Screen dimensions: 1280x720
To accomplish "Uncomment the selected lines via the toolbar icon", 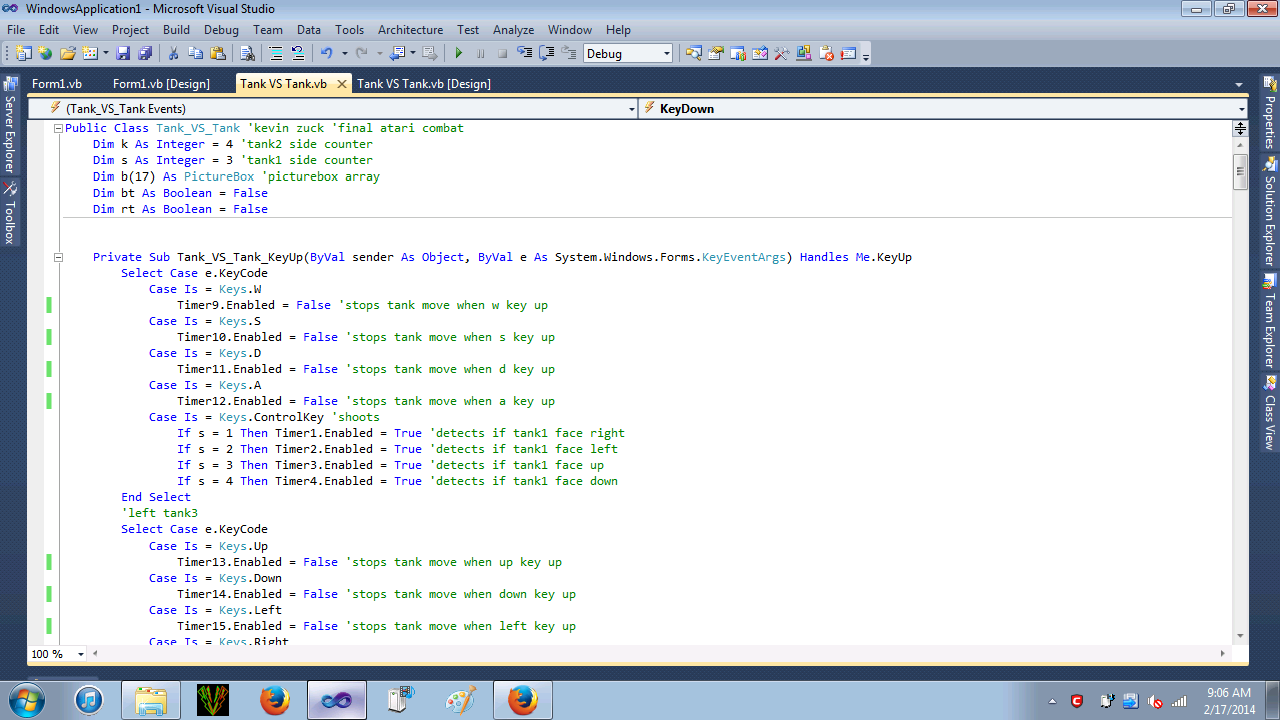I will [298, 53].
